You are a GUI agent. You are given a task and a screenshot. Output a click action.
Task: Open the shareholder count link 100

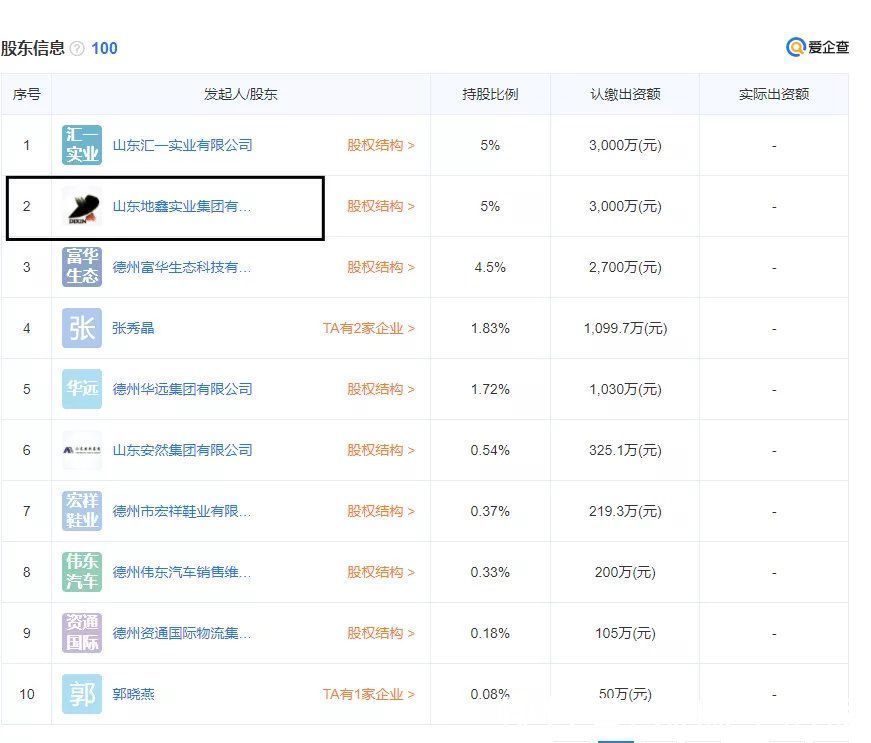(105, 47)
